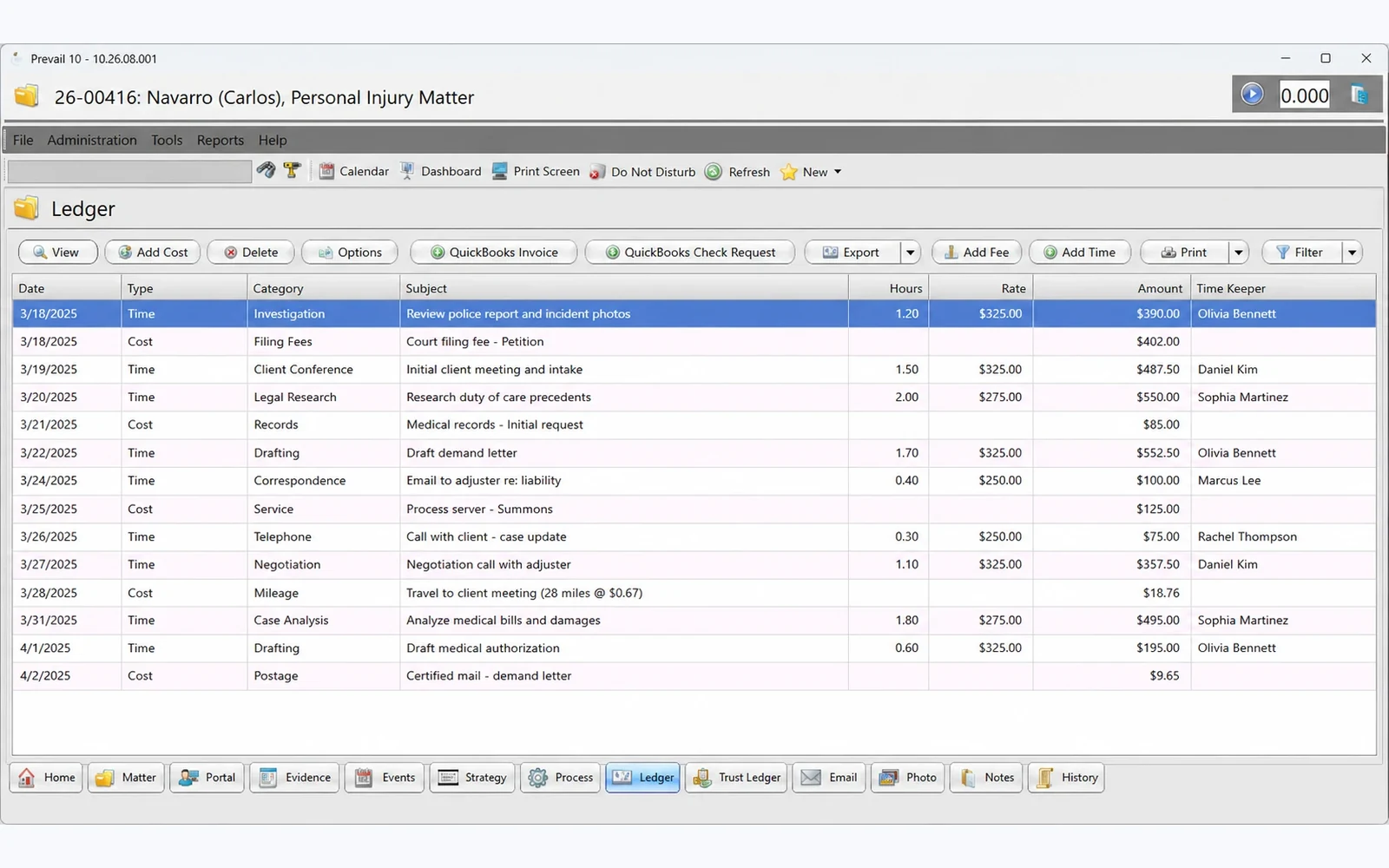Sort by the Date column header

point(67,288)
